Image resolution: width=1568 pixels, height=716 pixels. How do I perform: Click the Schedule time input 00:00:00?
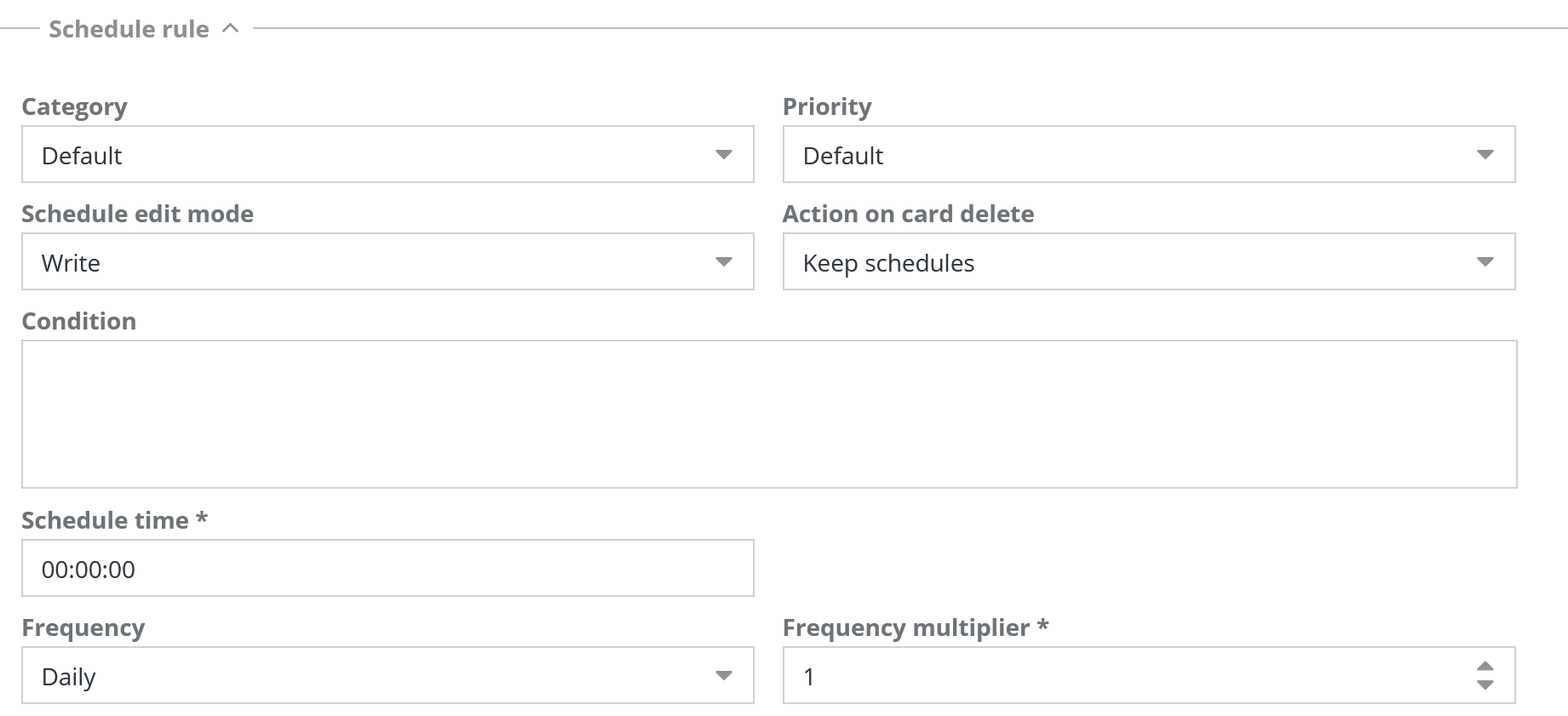pyautogui.click(x=387, y=569)
